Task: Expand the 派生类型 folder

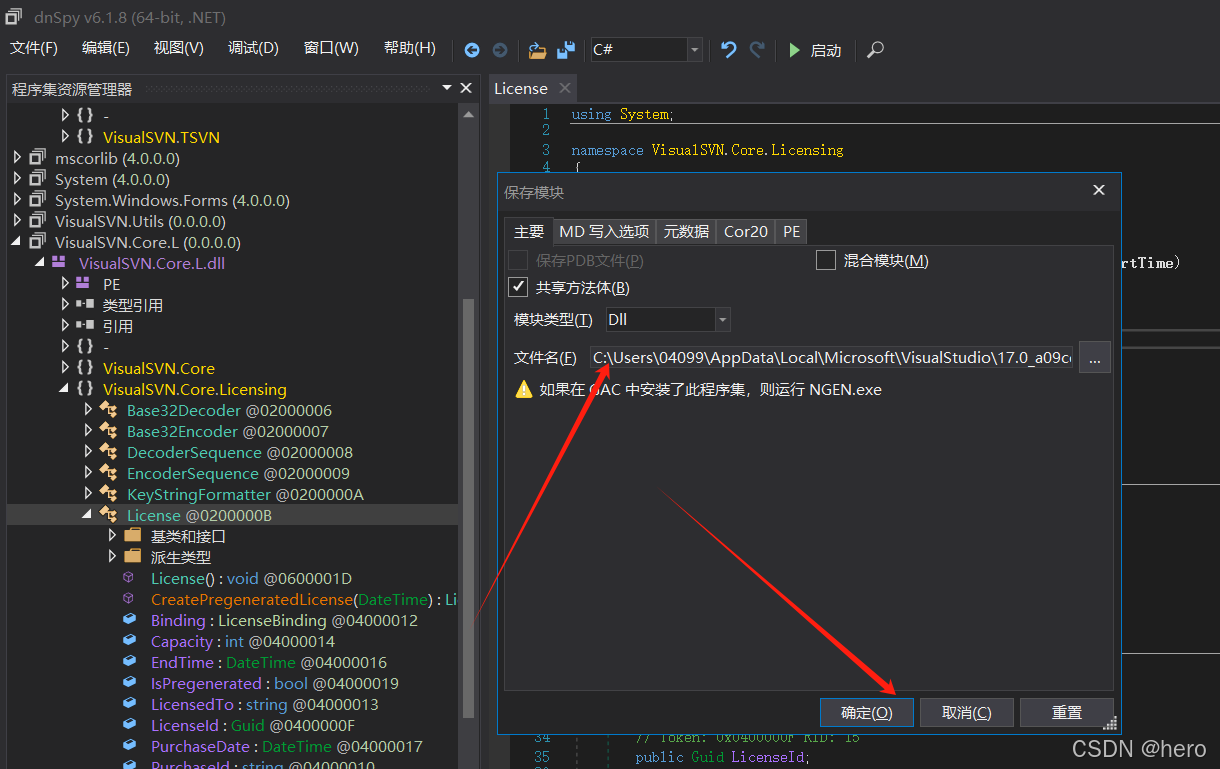Action: [x=113, y=557]
